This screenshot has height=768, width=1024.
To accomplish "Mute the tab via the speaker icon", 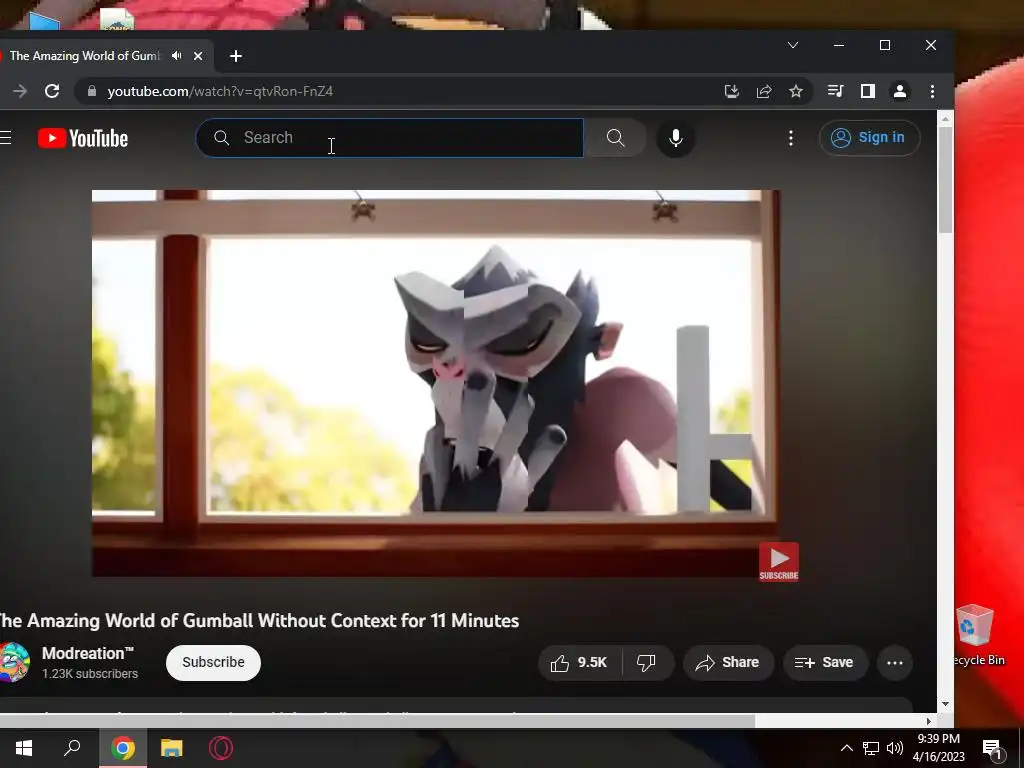I will [x=176, y=56].
